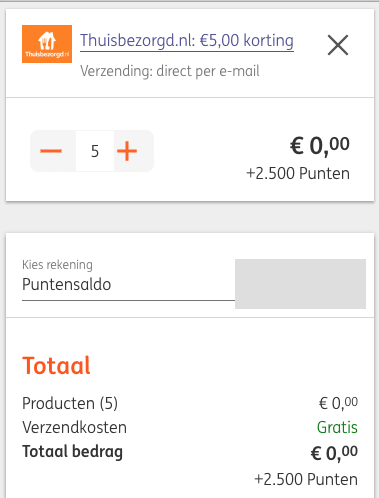
Task: Click the +2.500 Punten label under item price
Action: click(298, 174)
